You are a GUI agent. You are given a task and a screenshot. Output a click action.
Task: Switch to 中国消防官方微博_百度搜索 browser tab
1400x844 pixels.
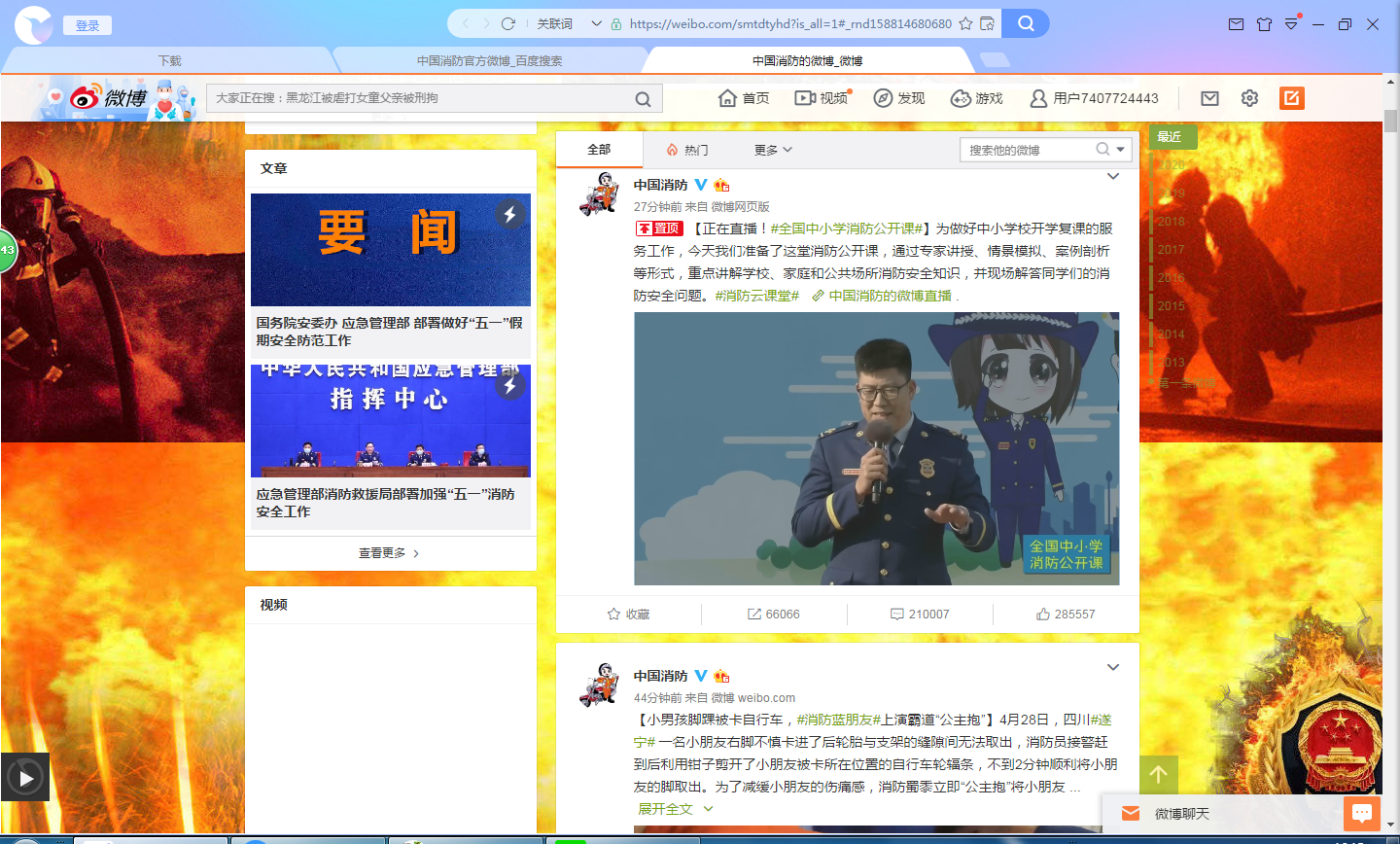489,60
